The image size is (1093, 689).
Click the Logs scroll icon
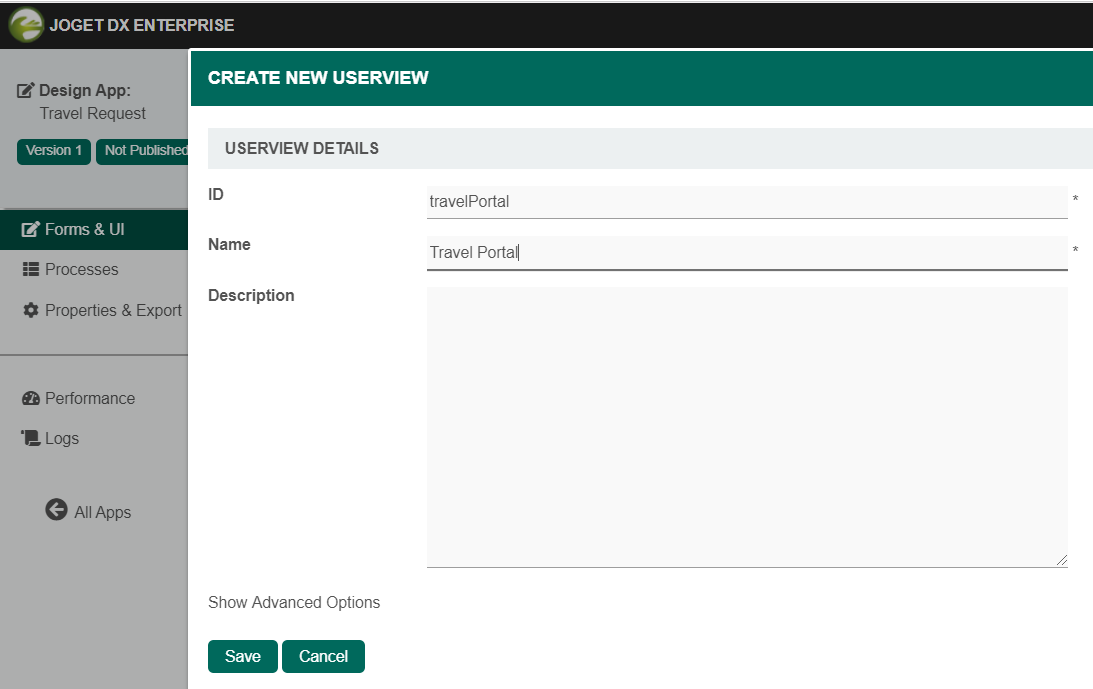point(30,438)
